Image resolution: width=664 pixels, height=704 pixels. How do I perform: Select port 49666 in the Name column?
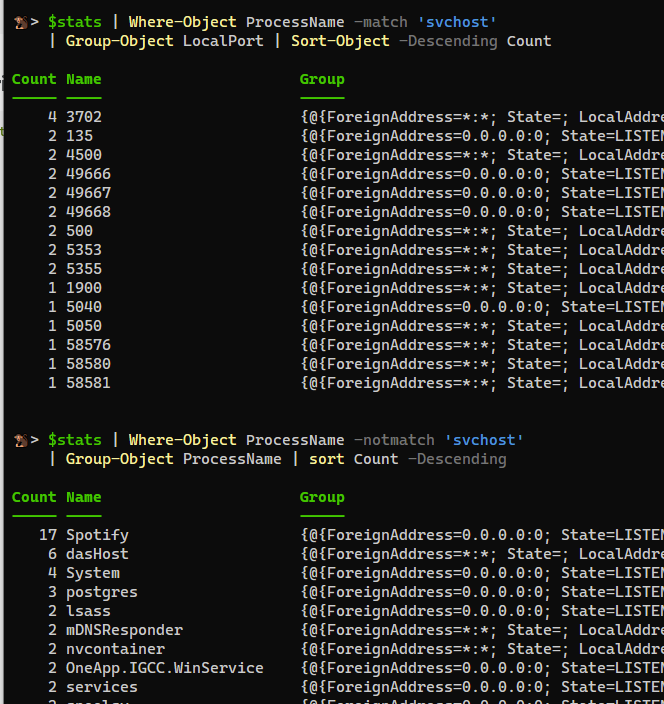pyautogui.click(x=88, y=174)
